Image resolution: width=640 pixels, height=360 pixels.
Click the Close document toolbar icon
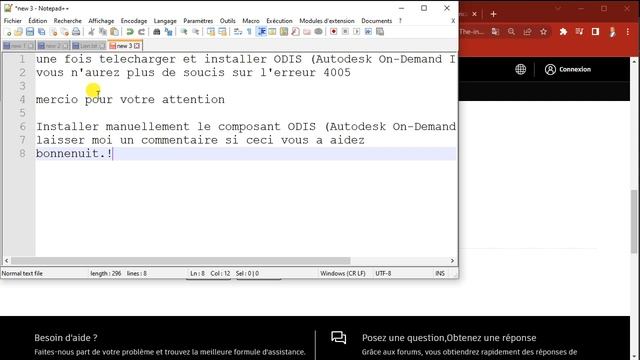click(x=53, y=32)
